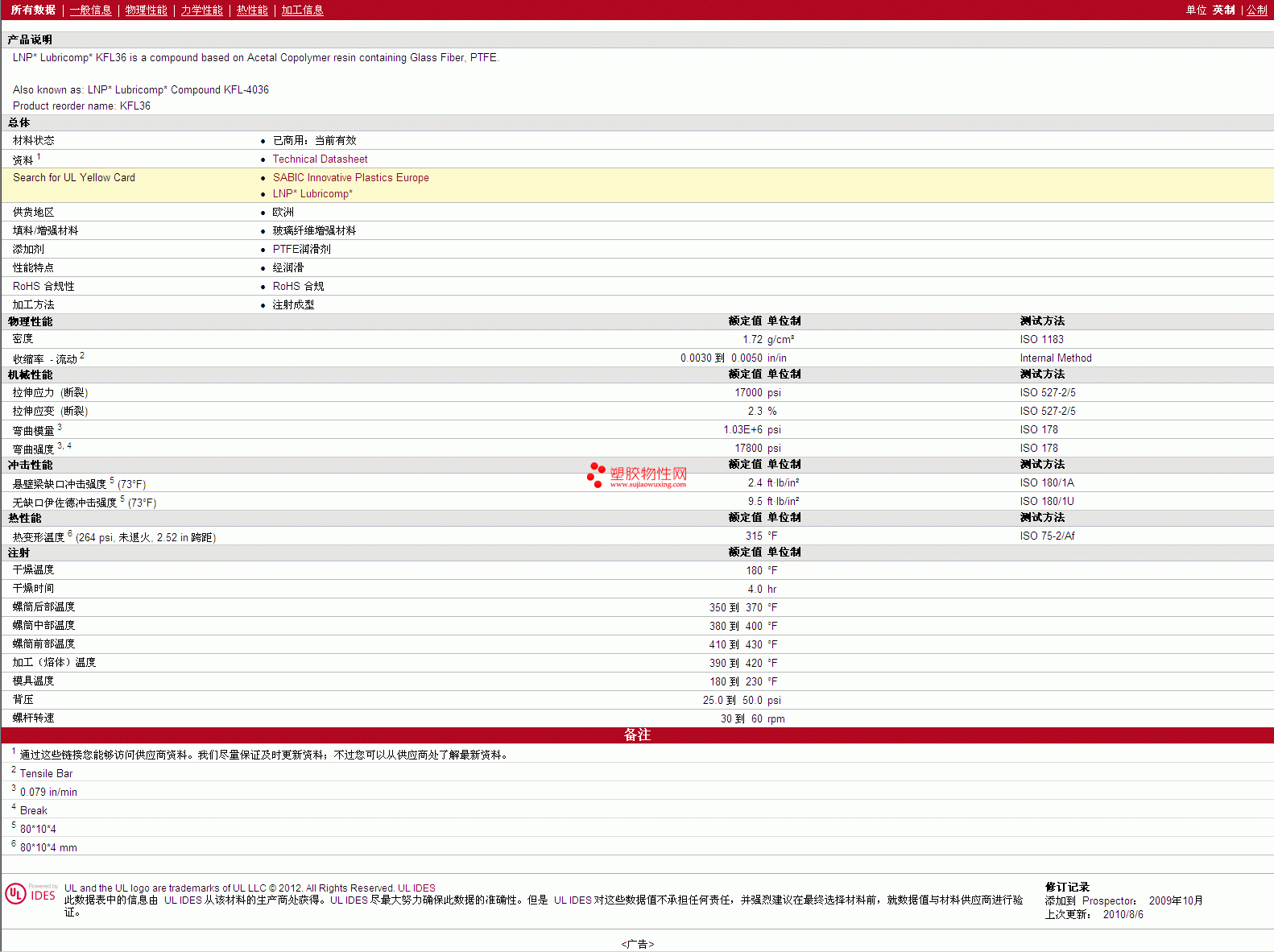Viewport: 1274px width, 952px height.
Task: Select the 机械性能 section header
Action: point(31,375)
